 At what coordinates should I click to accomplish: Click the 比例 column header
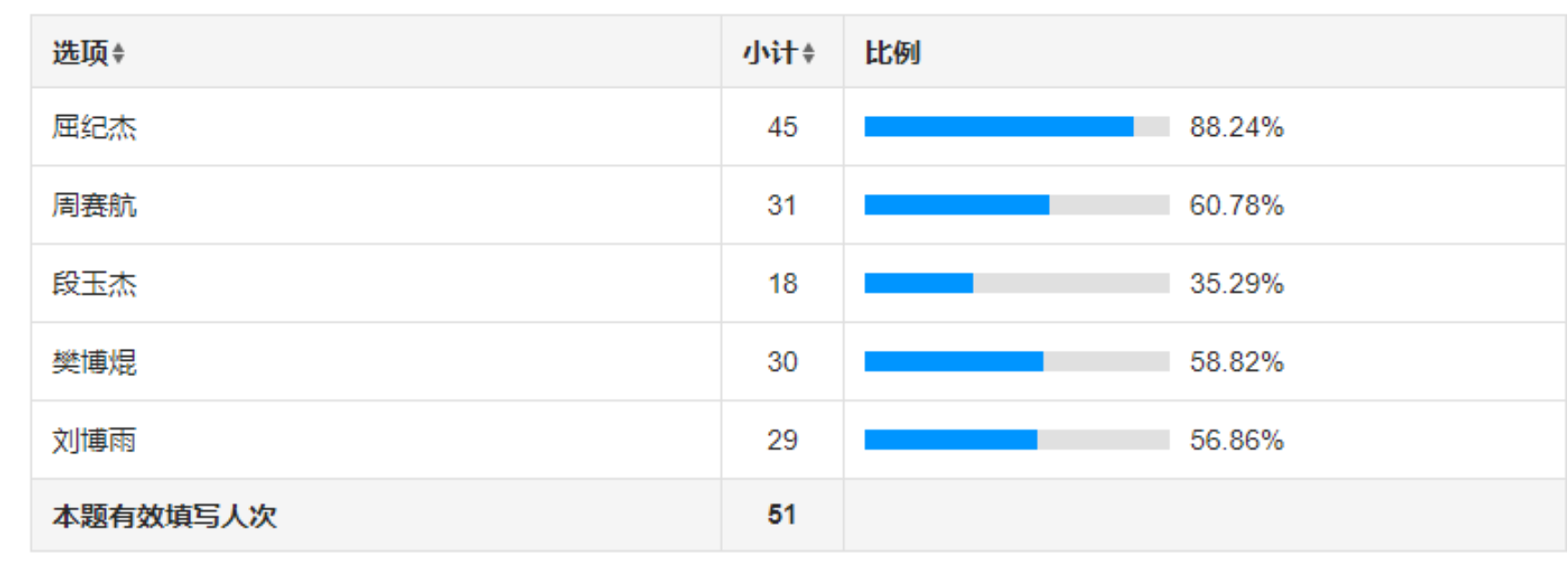tap(892, 53)
